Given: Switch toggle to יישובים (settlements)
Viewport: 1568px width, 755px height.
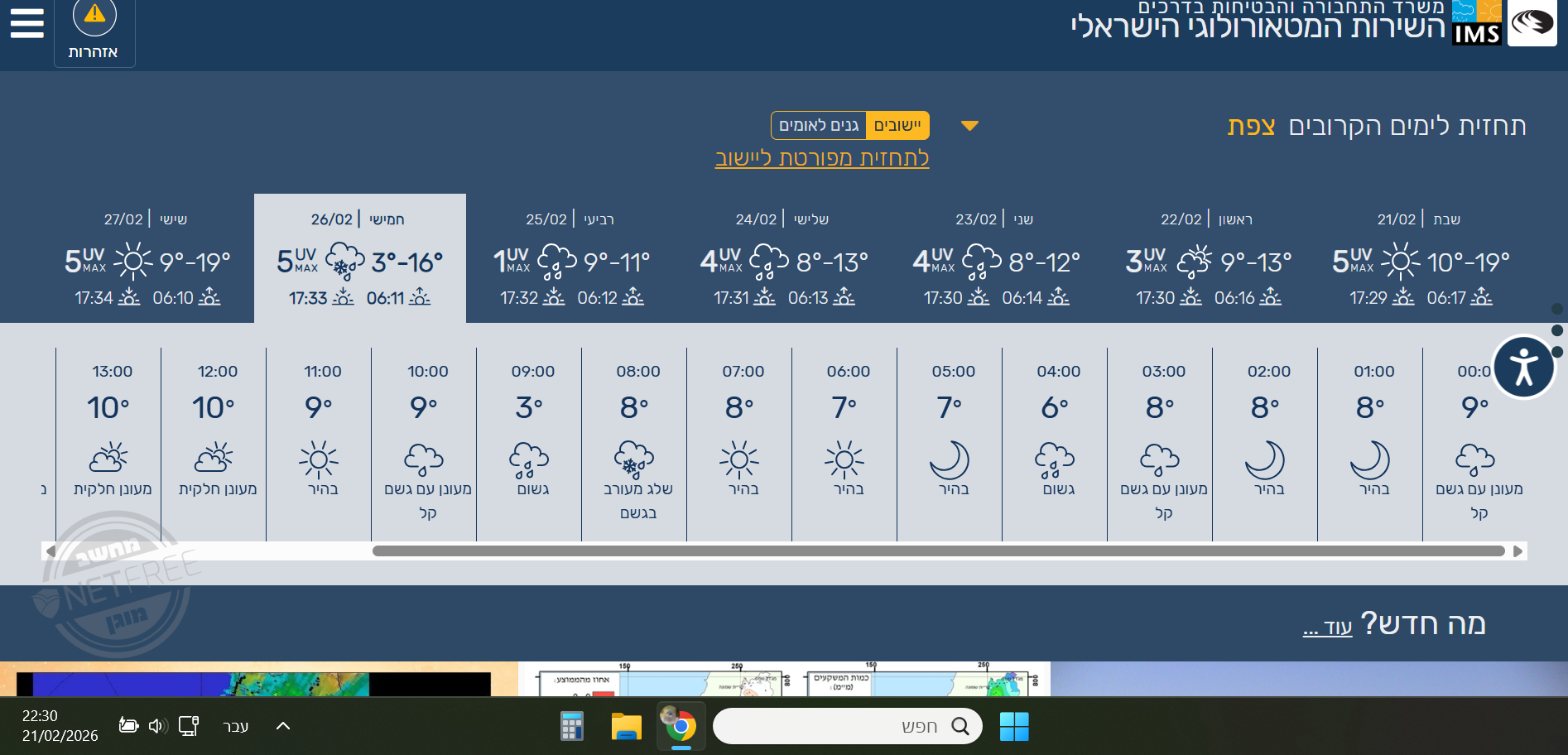Looking at the screenshot, I should pyautogui.click(x=897, y=126).
